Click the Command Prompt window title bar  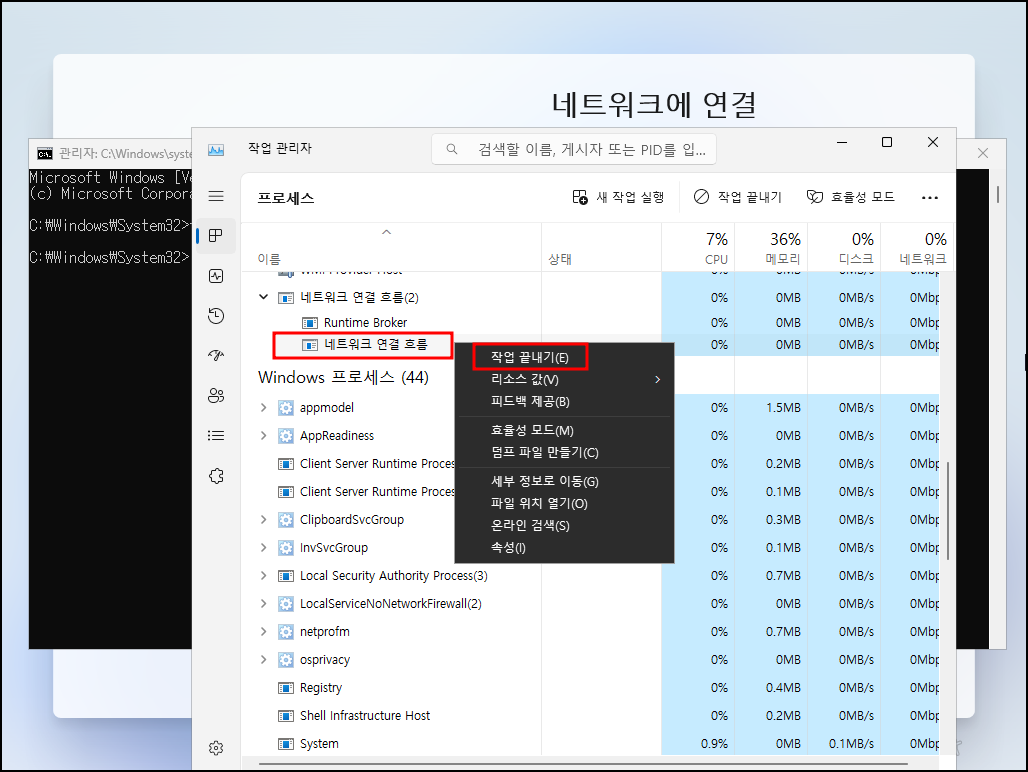coord(110,153)
